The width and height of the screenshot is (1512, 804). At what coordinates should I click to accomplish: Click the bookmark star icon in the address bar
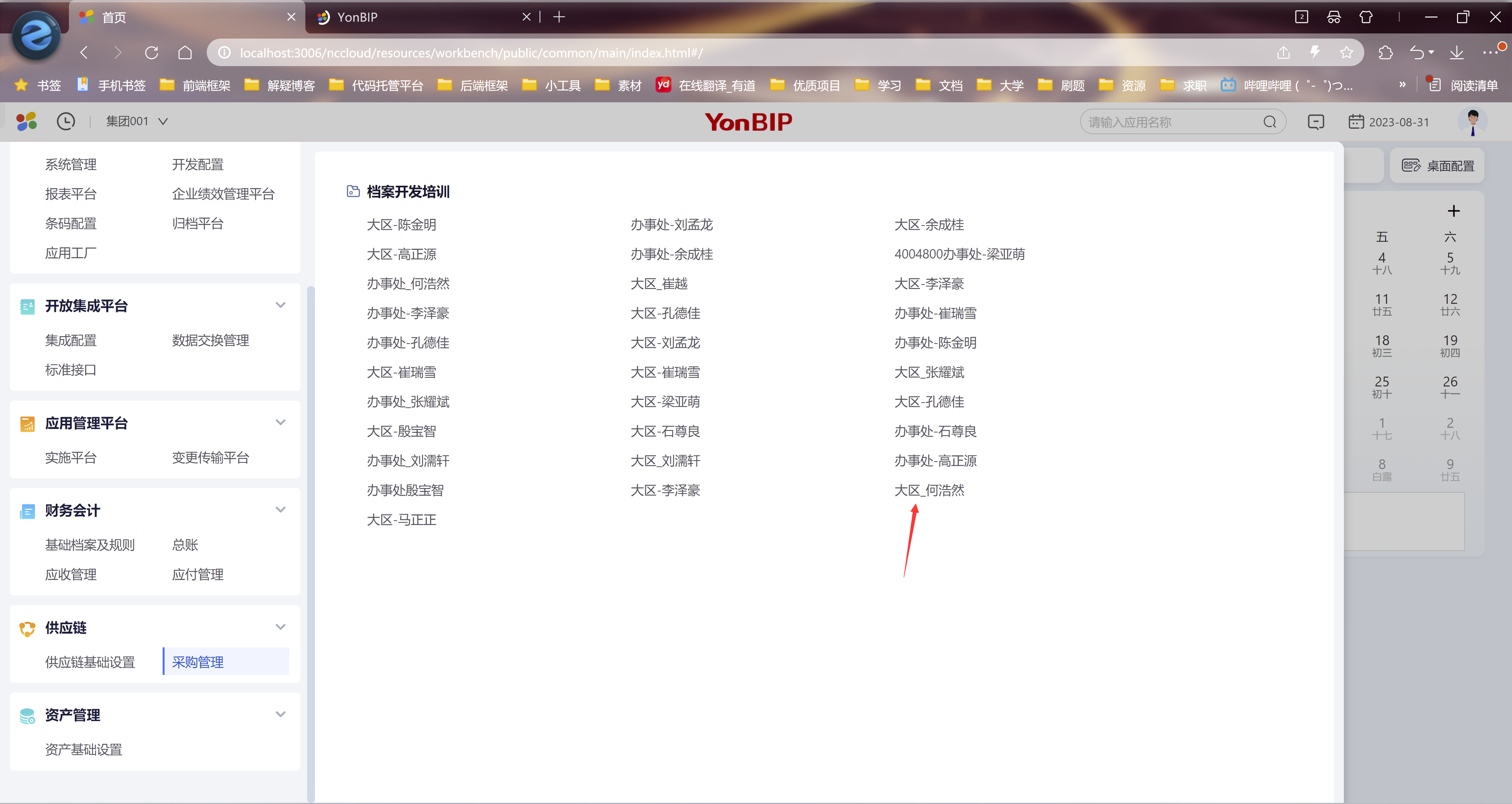pos(1347,53)
